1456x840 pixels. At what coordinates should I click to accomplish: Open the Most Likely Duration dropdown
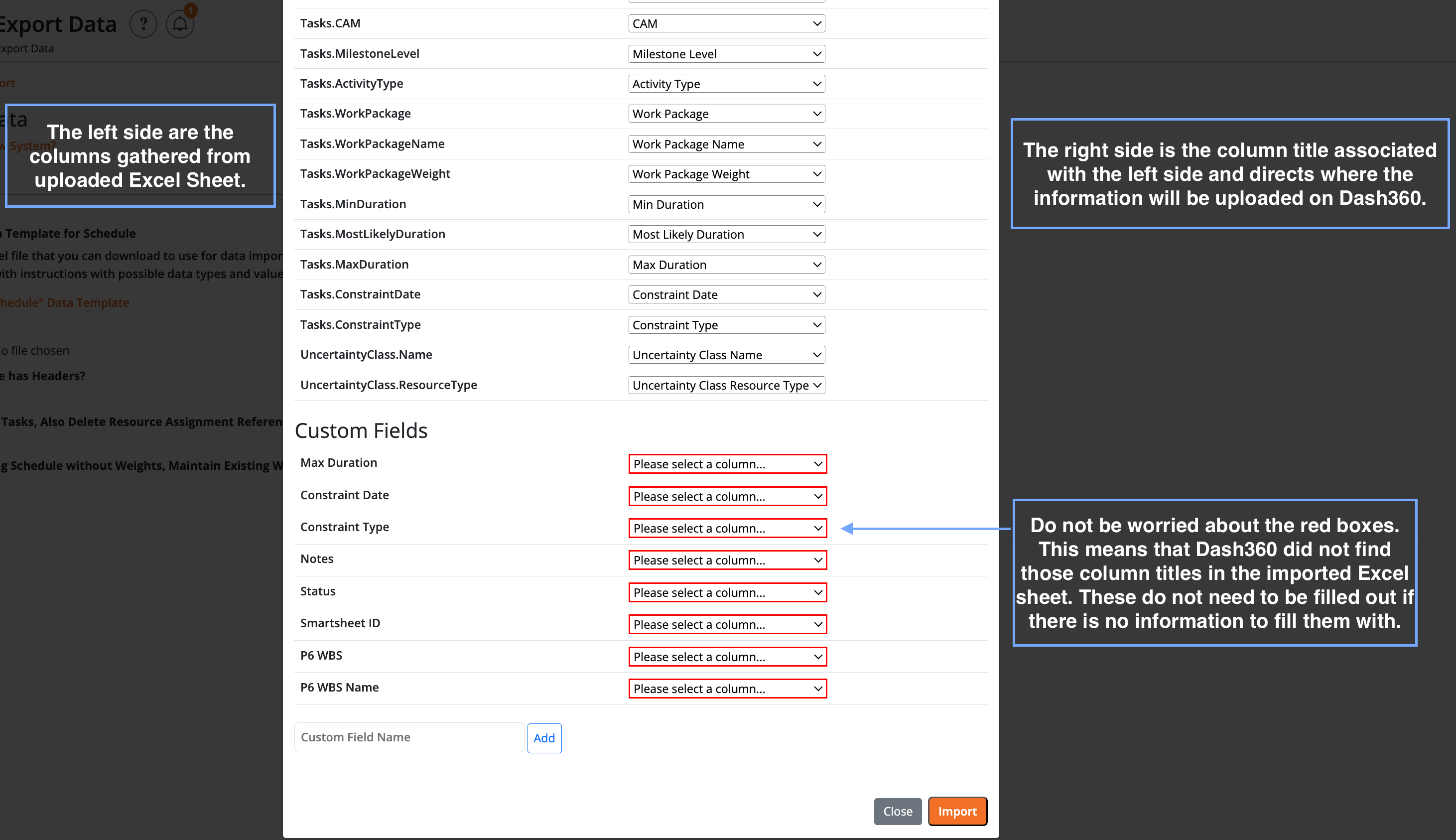[x=726, y=234]
